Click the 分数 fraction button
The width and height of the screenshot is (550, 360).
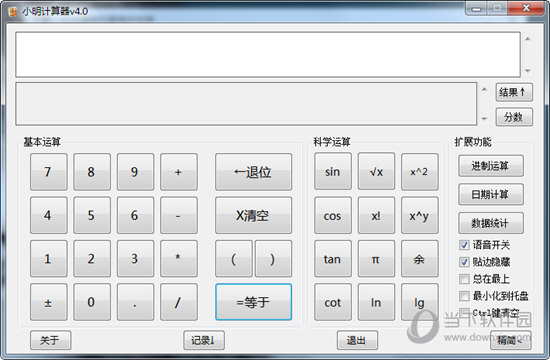[514, 117]
